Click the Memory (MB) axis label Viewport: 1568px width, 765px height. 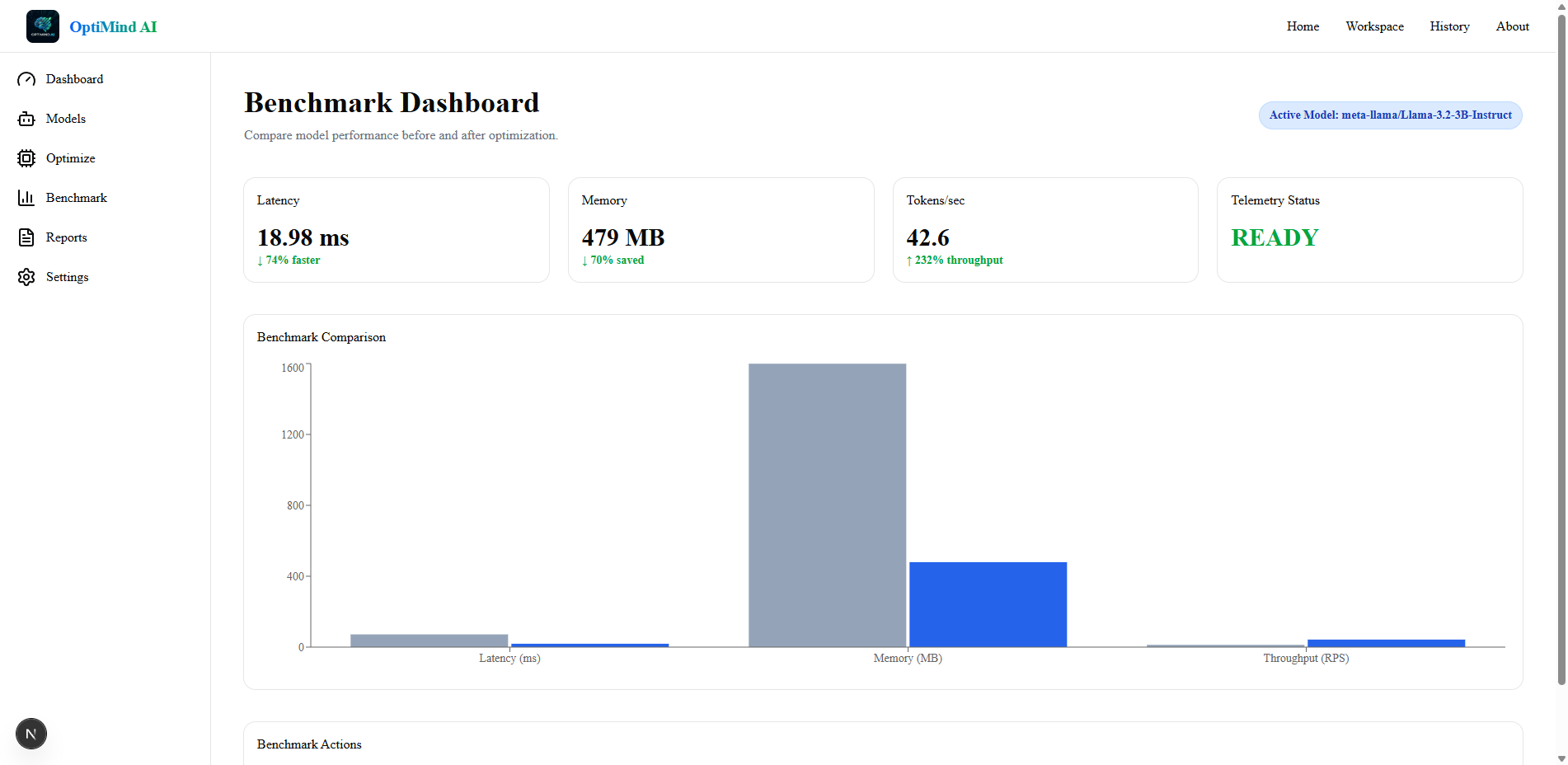coord(908,658)
